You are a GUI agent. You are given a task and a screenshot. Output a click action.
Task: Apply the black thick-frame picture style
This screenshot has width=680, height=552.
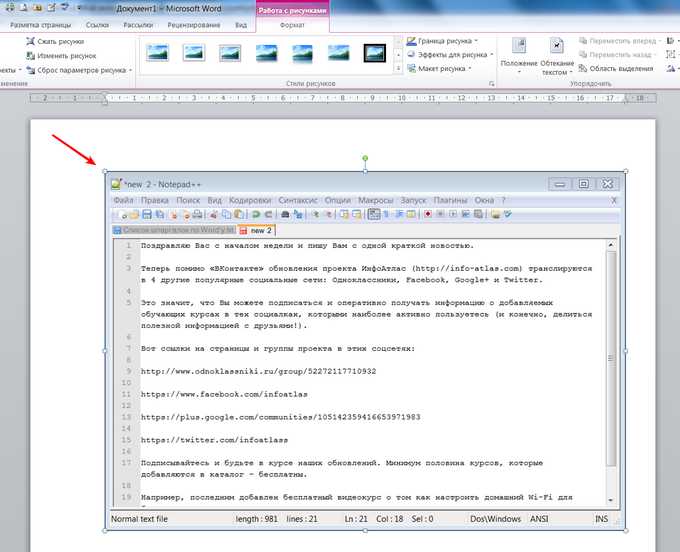(375, 53)
